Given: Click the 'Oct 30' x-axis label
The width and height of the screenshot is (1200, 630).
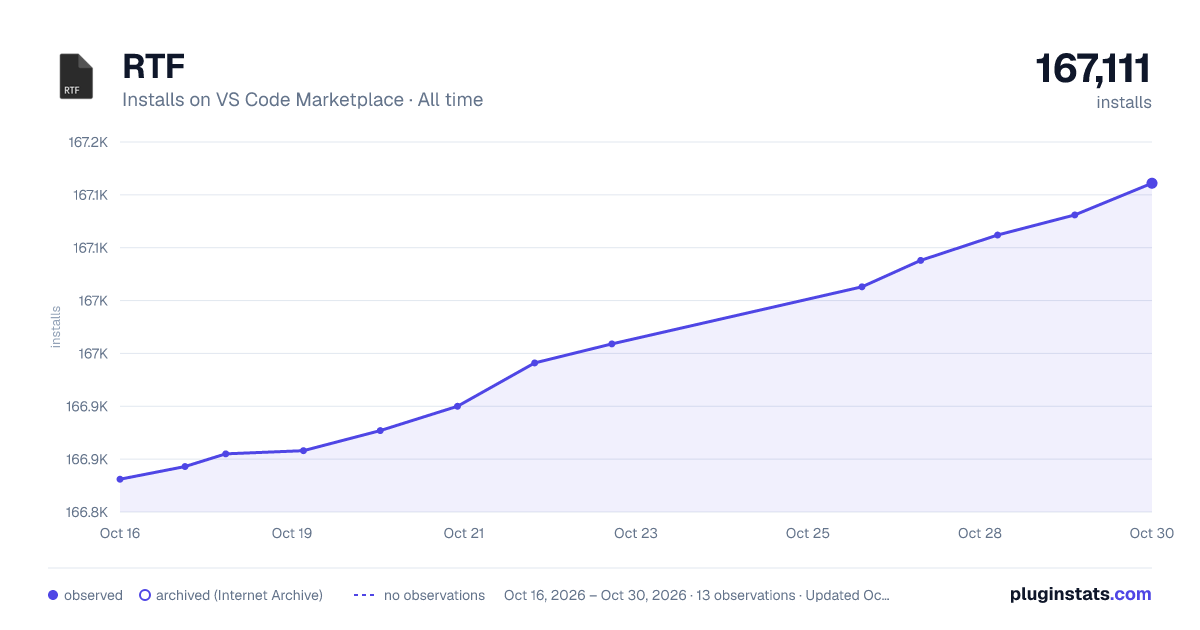Looking at the screenshot, I should point(1151,533).
